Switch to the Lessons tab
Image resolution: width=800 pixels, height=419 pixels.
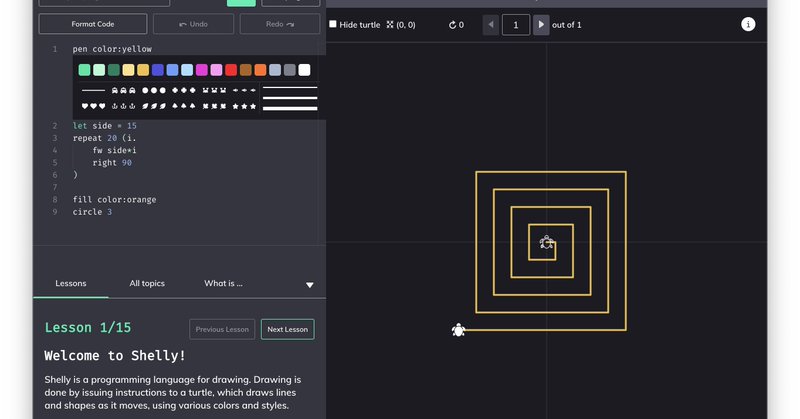click(x=70, y=283)
